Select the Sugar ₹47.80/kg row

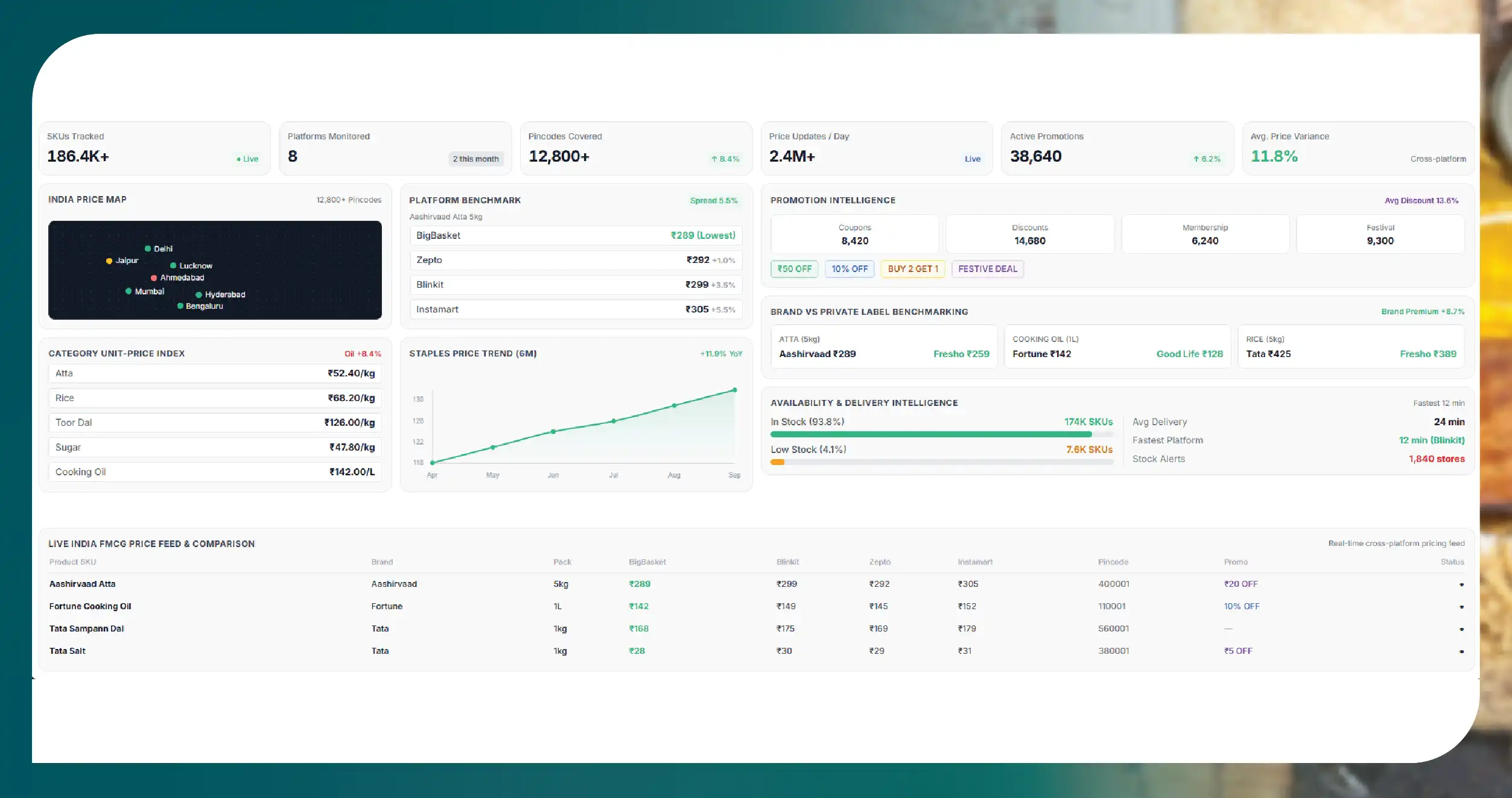215,448
